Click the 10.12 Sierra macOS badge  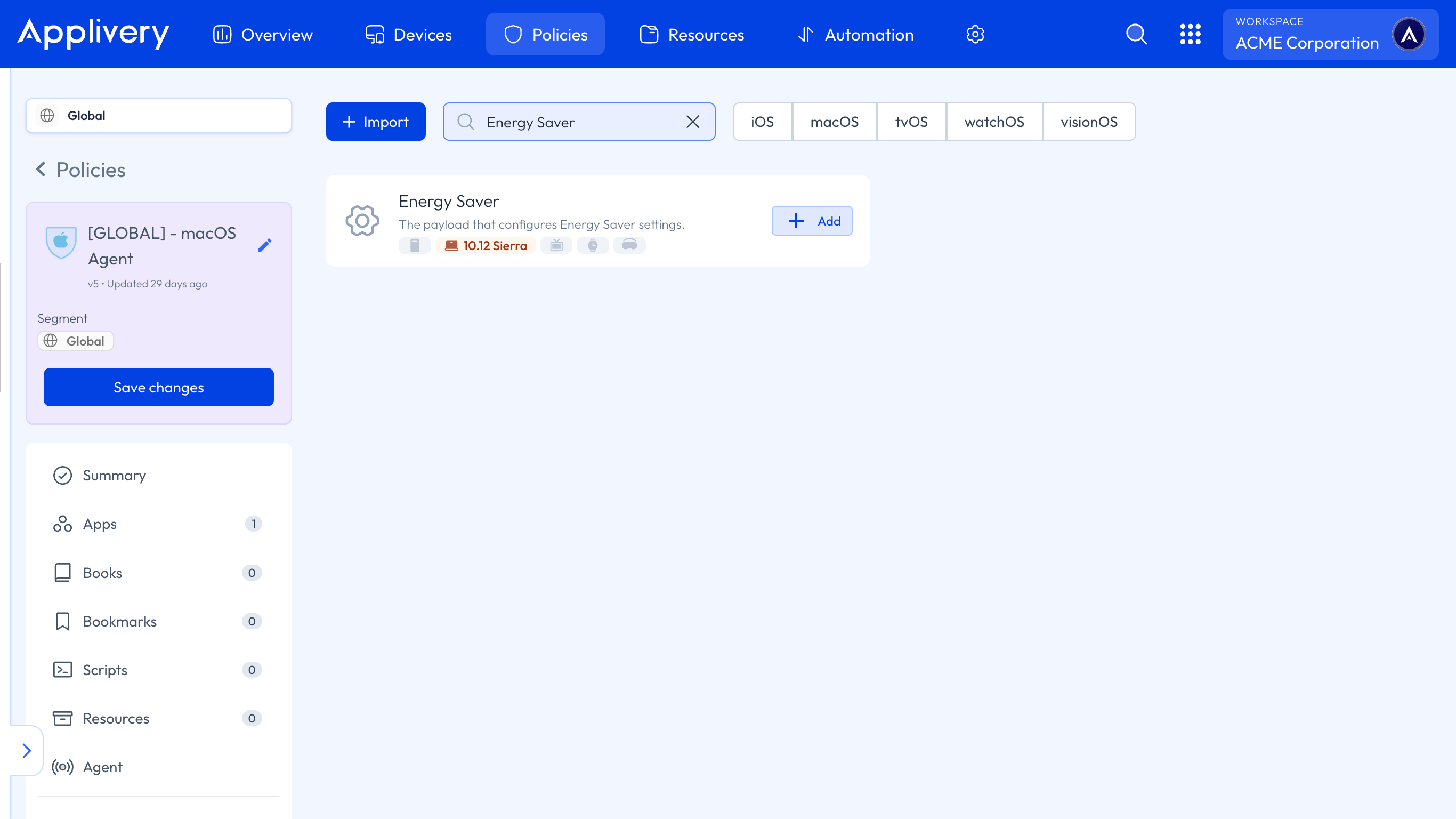486,245
